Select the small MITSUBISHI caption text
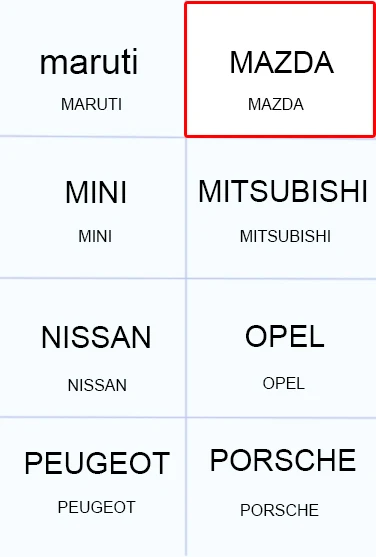This screenshot has width=376, height=557. [x=285, y=236]
